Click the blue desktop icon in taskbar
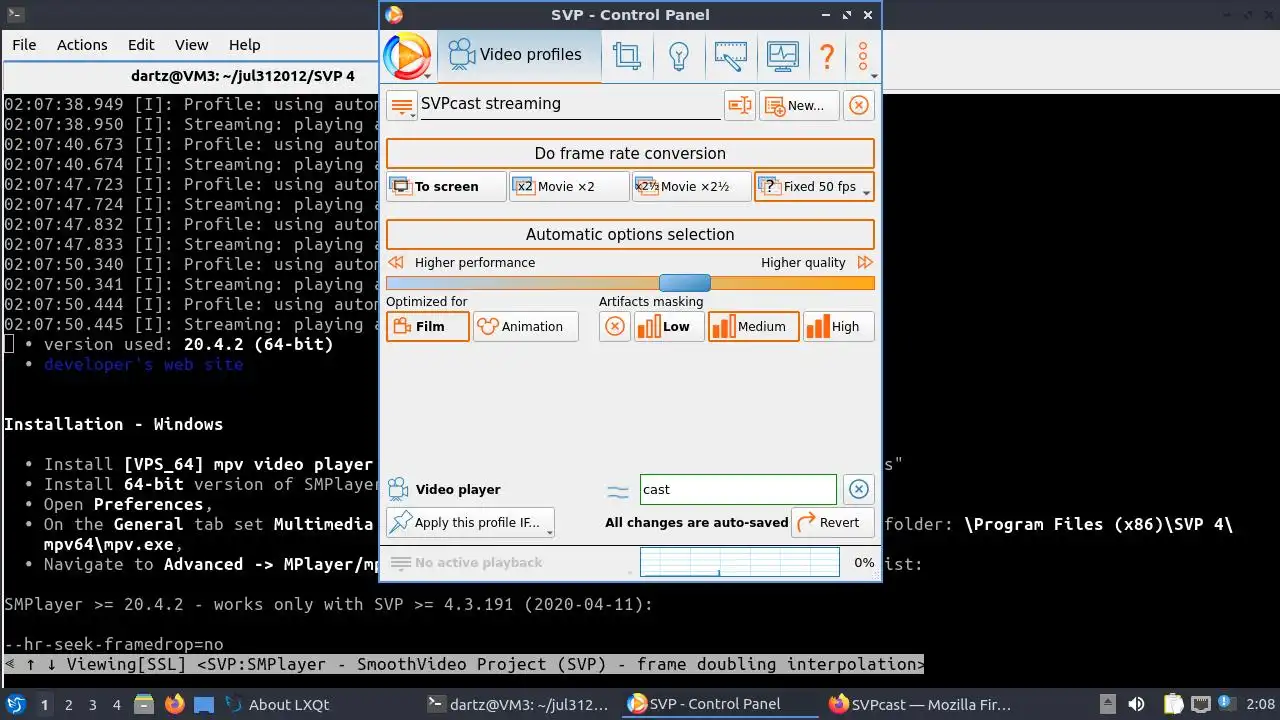The height and width of the screenshot is (720, 1280). click(x=204, y=704)
